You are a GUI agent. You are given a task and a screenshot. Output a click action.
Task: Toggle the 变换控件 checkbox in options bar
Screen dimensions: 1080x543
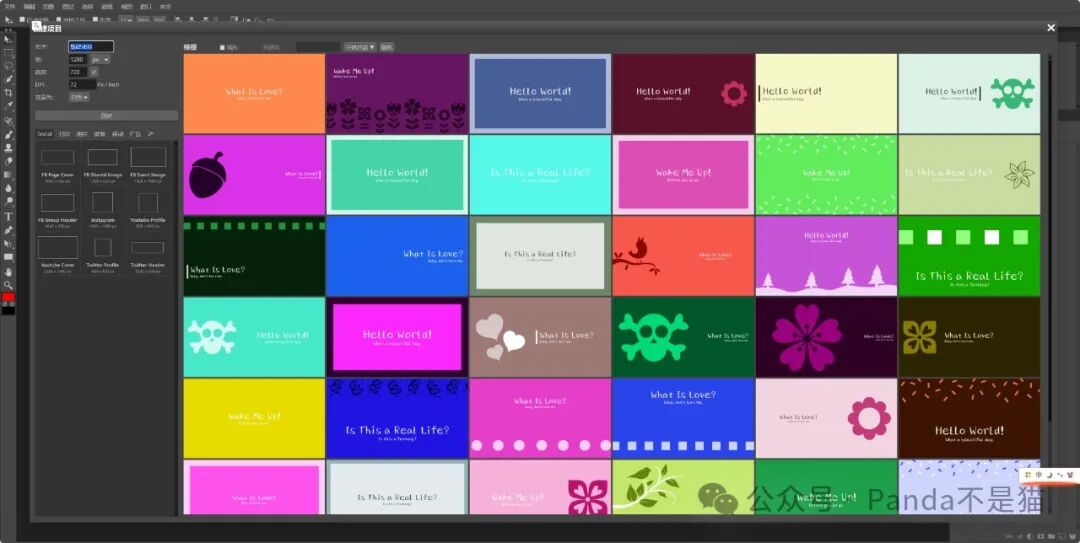click(x=59, y=19)
